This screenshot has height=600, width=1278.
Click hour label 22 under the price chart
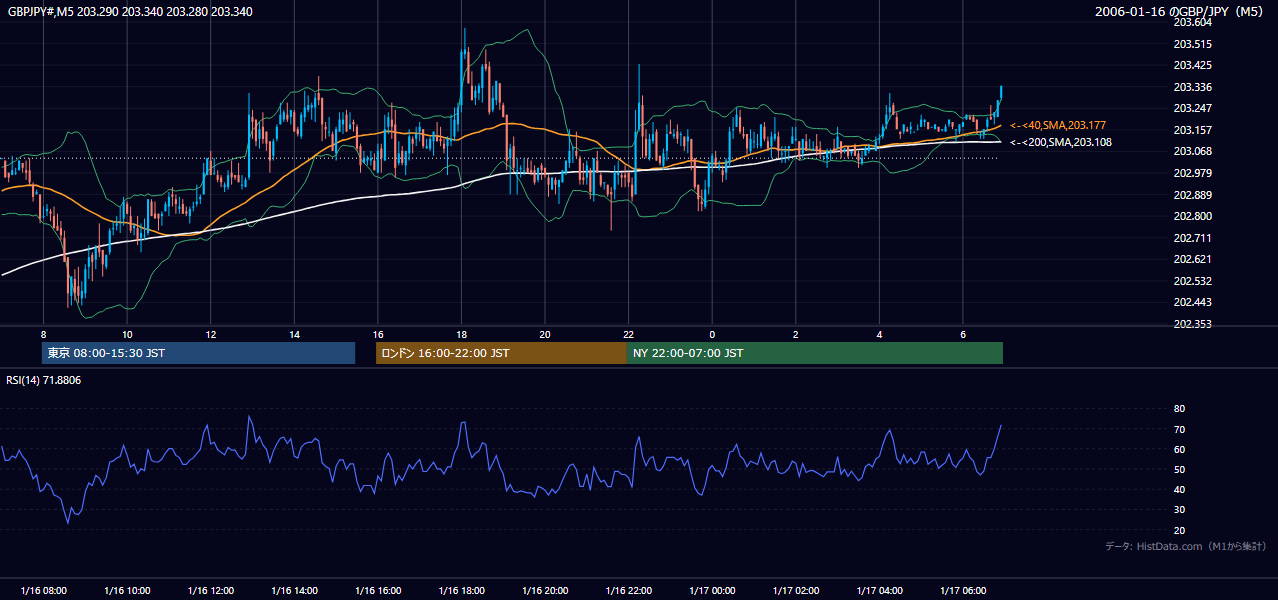(x=628, y=334)
